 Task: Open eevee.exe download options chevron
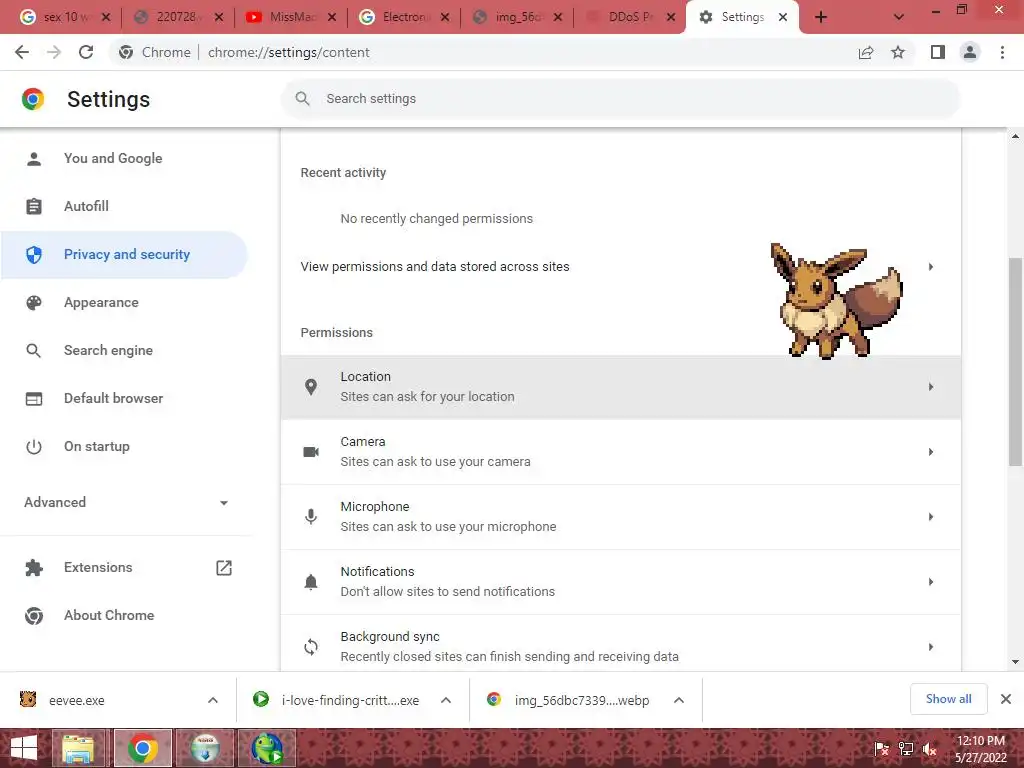click(x=213, y=700)
